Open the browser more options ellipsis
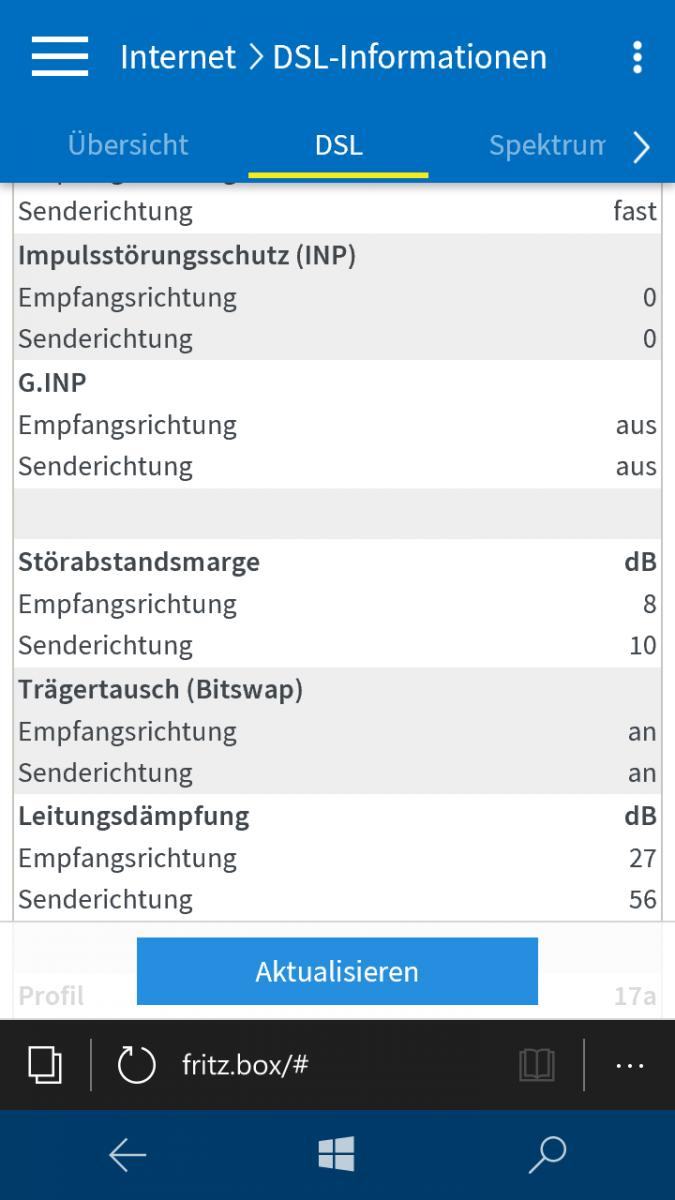This screenshot has height=1200, width=675. coord(630,1066)
